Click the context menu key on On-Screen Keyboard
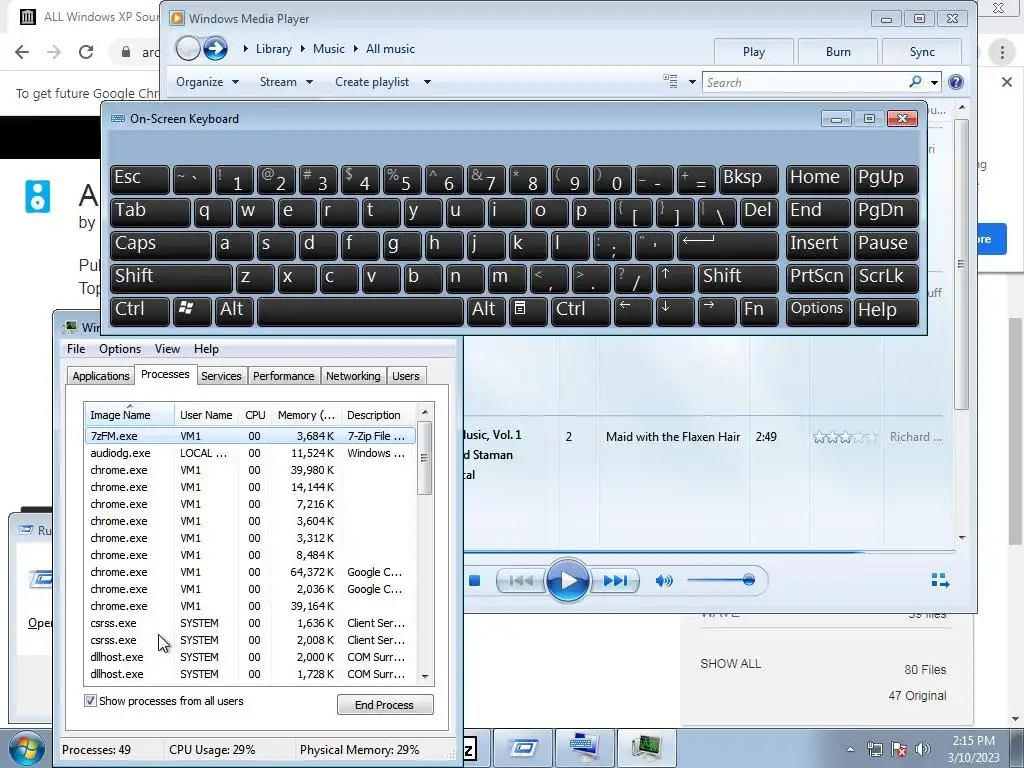The width and height of the screenshot is (1024, 768). click(x=528, y=311)
